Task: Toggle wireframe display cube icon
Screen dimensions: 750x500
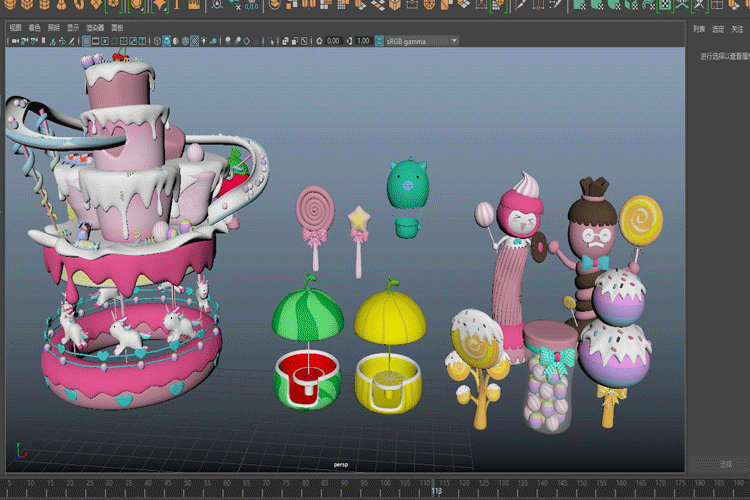Action: [156, 41]
